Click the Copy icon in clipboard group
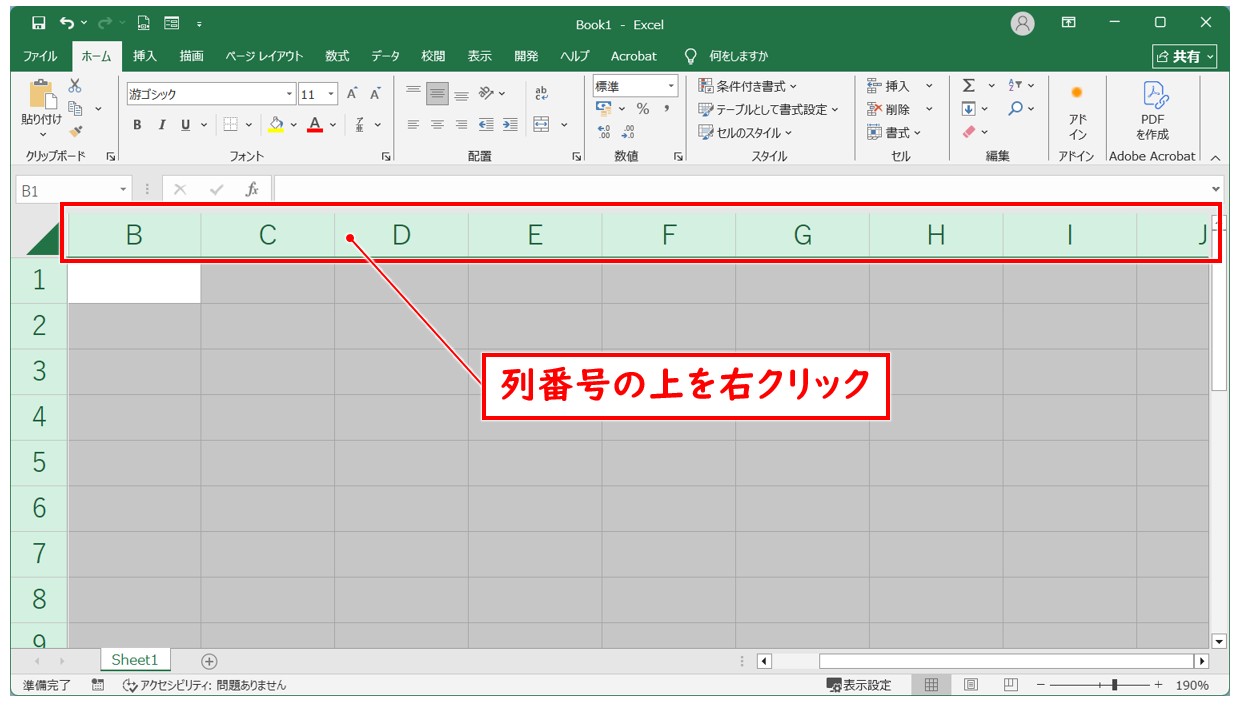Image resolution: width=1237 pixels, height=705 pixels. [75, 108]
